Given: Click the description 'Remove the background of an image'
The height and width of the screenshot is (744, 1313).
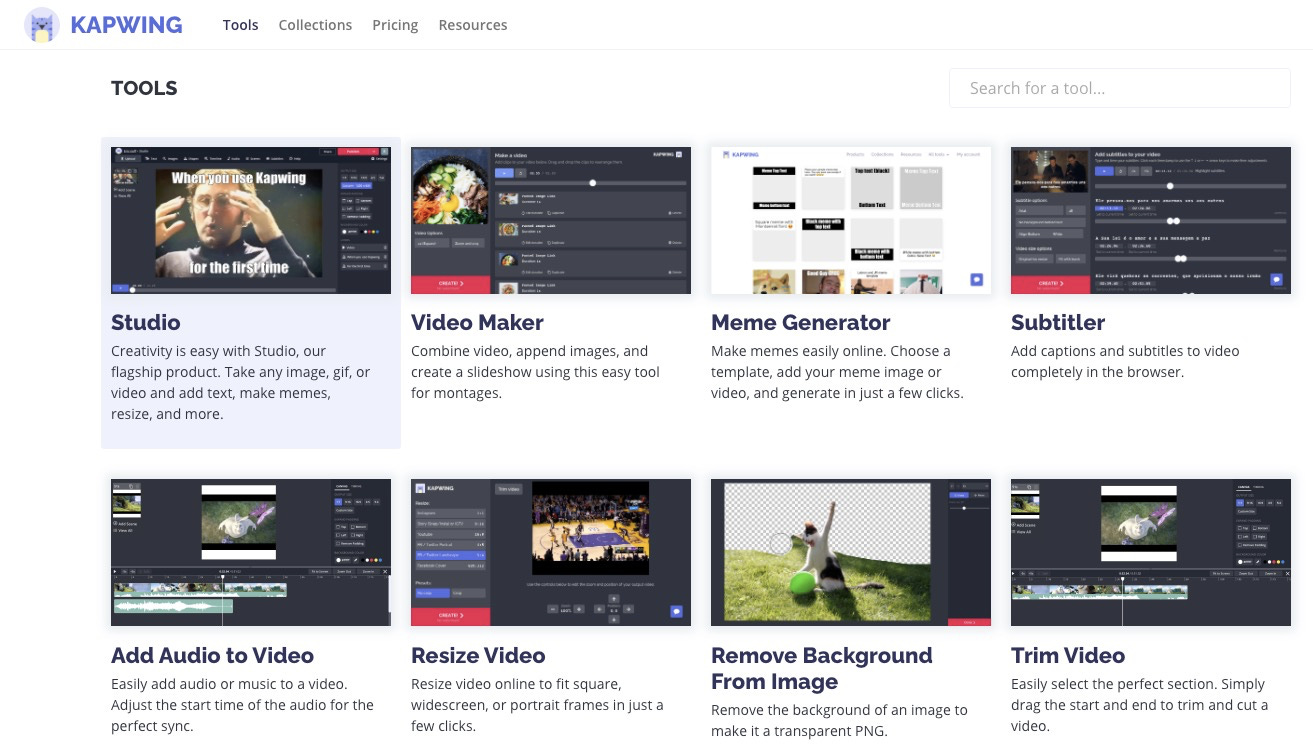Looking at the screenshot, I should coord(839,720).
